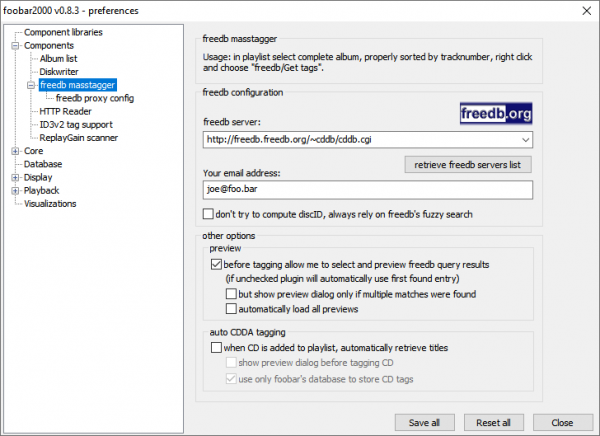Open freedb proxy config page
The height and width of the screenshot is (436, 600).
(95, 98)
